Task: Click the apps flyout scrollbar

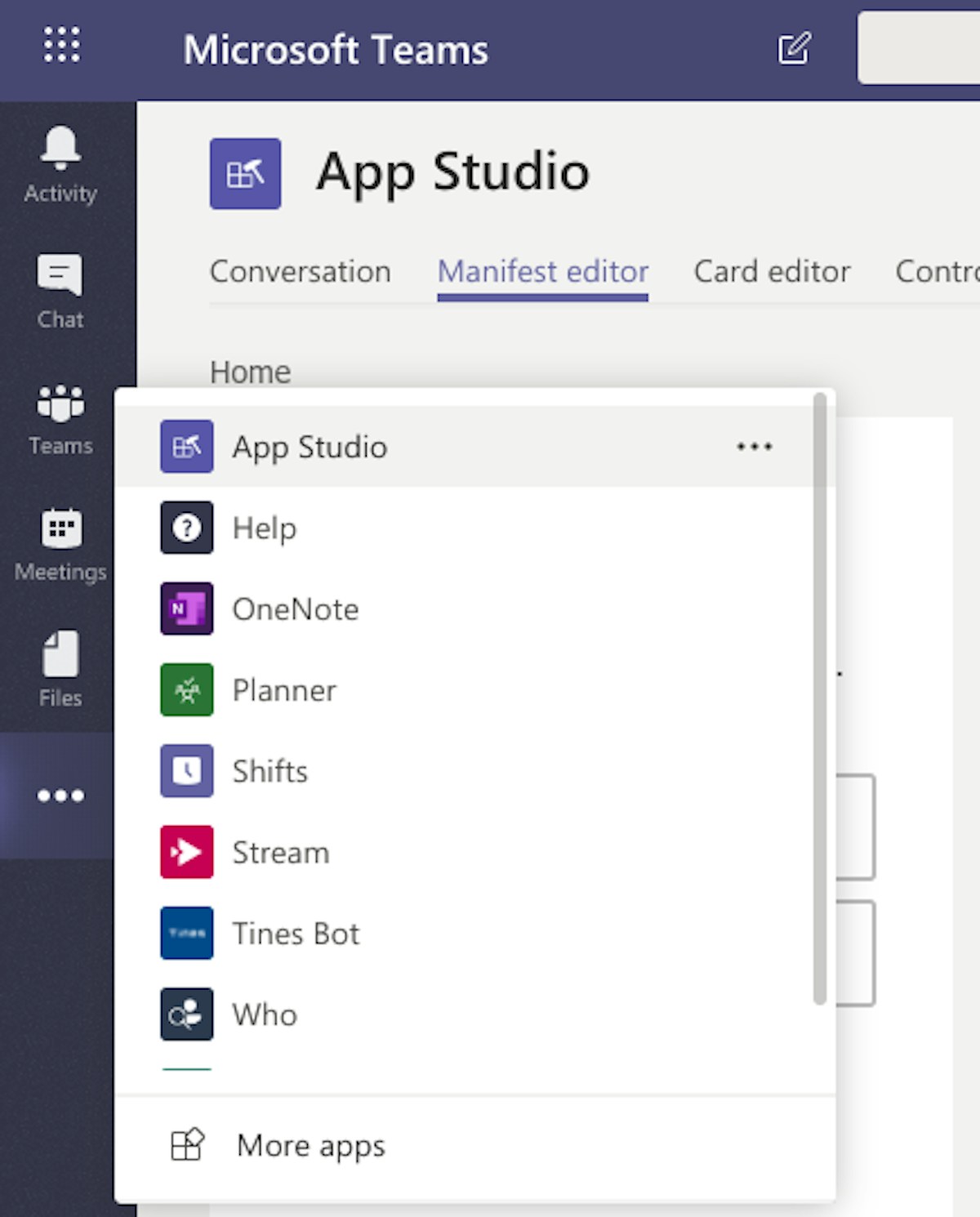Action: pyautogui.click(x=819, y=699)
